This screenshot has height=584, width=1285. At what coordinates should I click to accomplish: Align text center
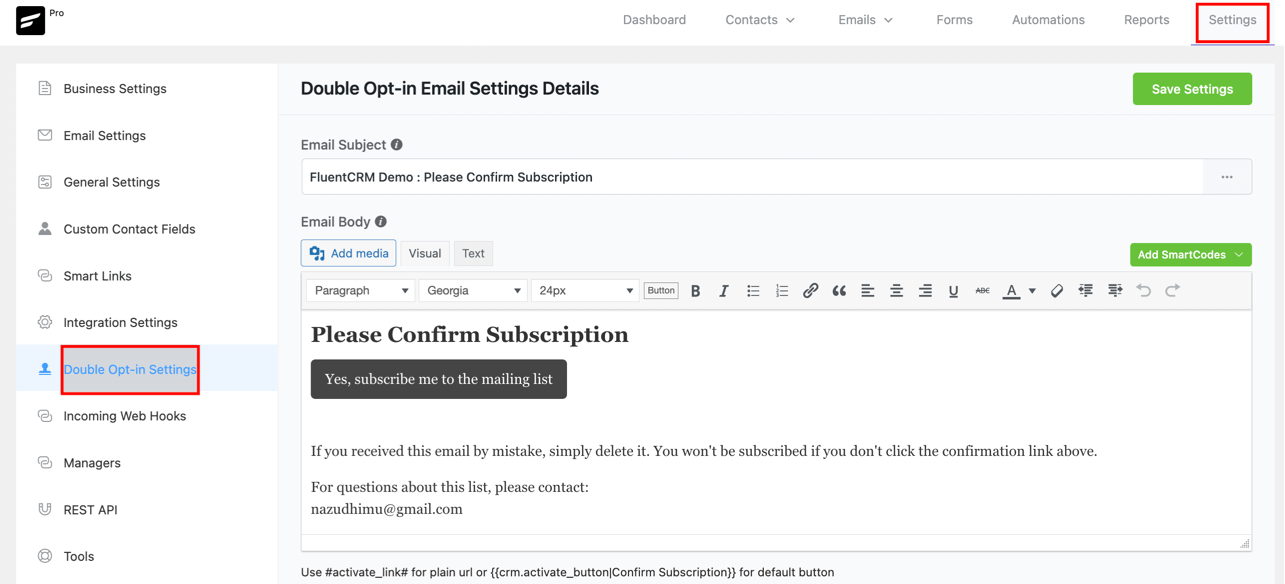click(x=897, y=291)
